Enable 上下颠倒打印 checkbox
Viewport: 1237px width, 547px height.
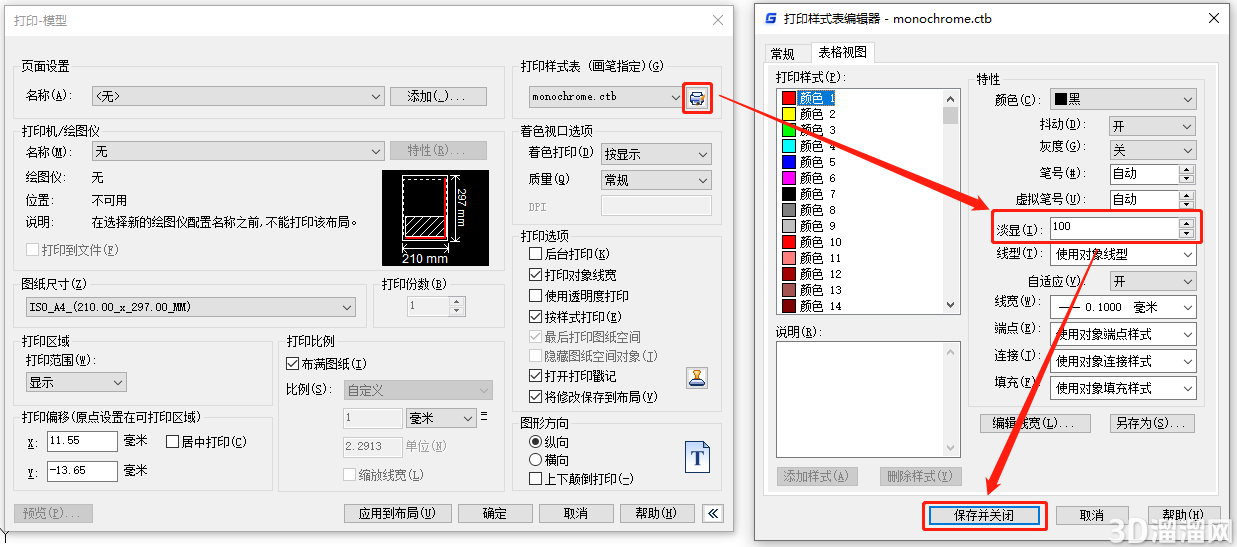535,479
